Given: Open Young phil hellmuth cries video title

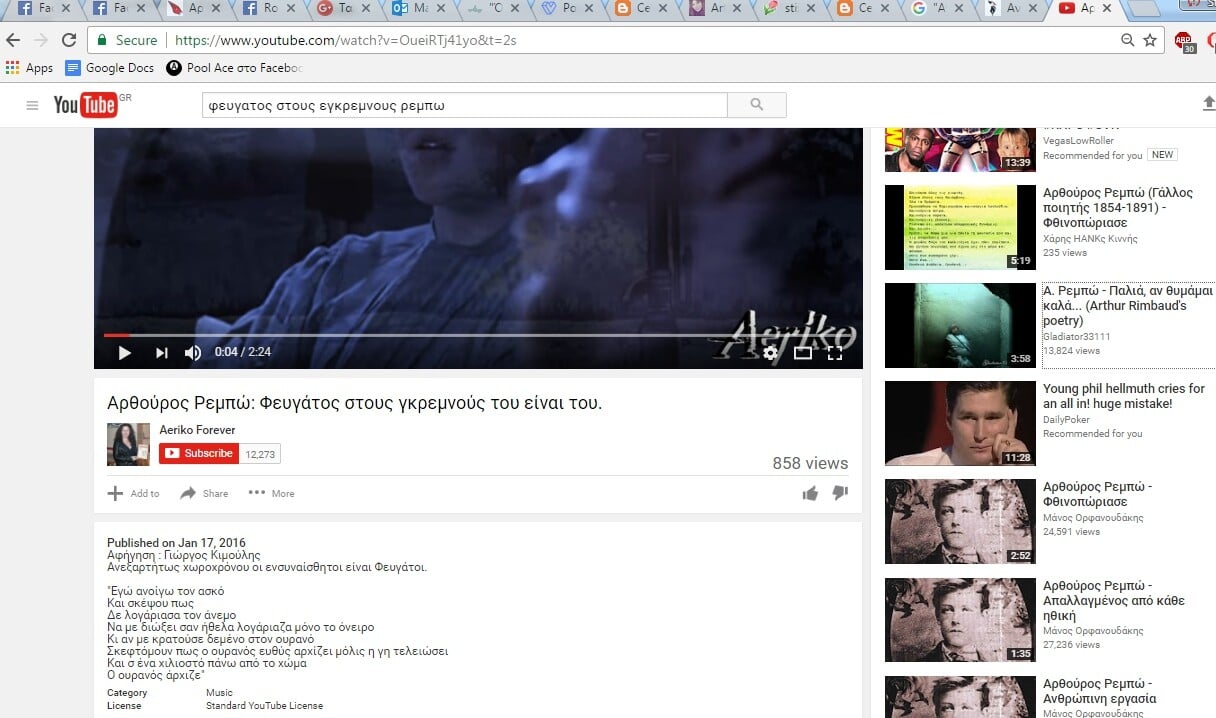Looking at the screenshot, I should (x=1124, y=396).
